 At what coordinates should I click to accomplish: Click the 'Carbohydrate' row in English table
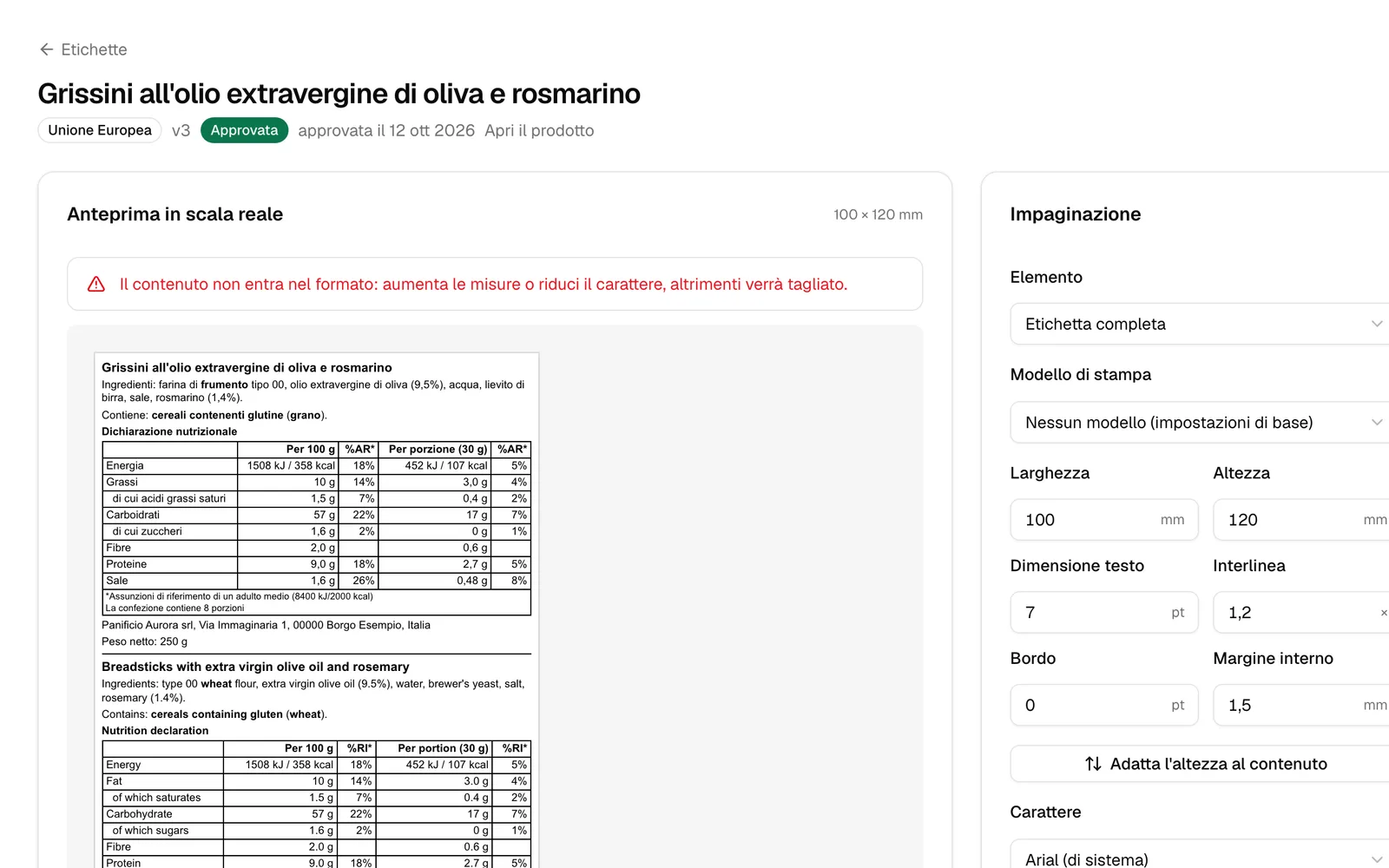[316, 814]
